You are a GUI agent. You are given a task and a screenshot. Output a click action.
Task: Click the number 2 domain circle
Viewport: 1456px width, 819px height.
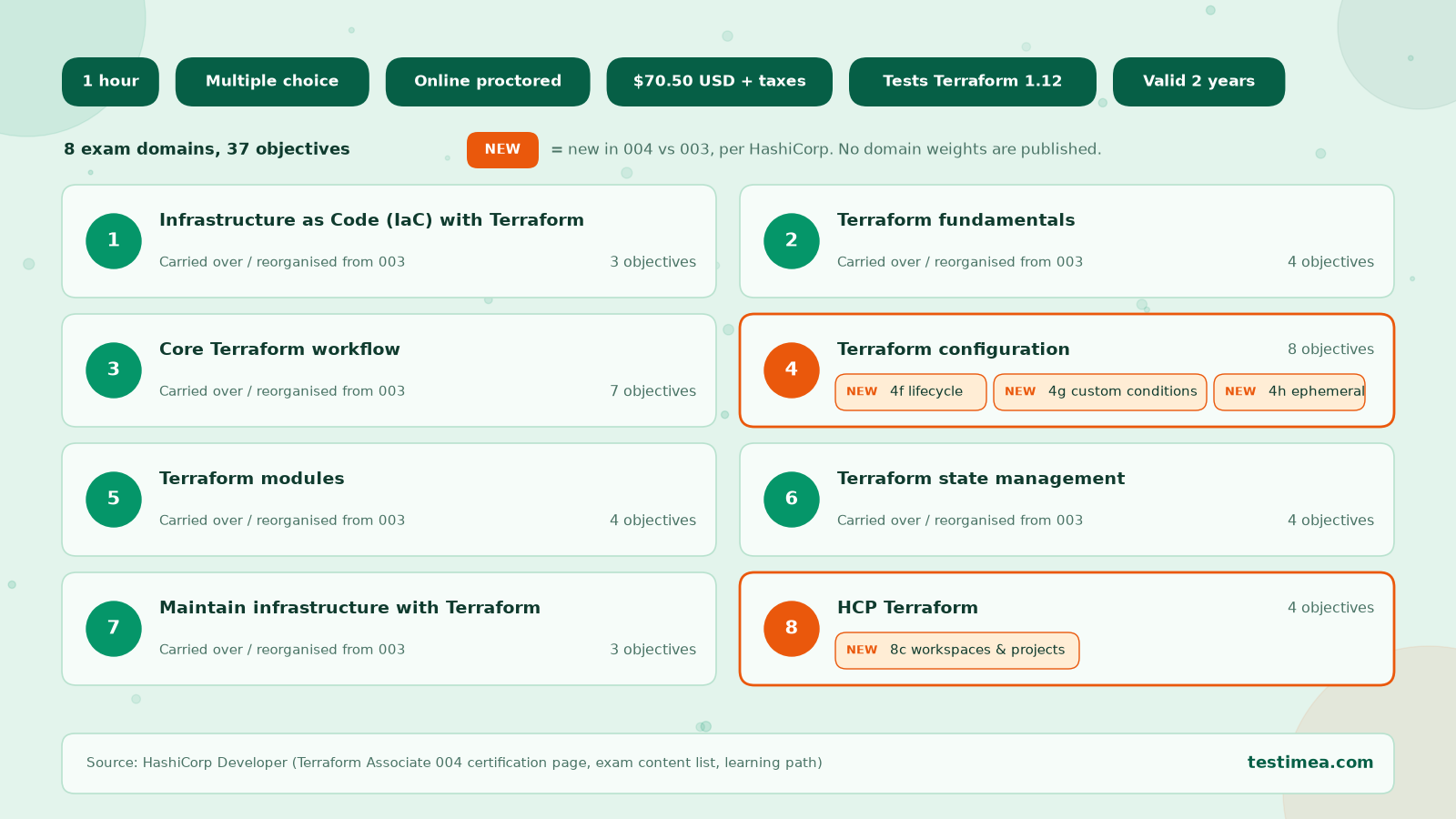tap(792, 241)
